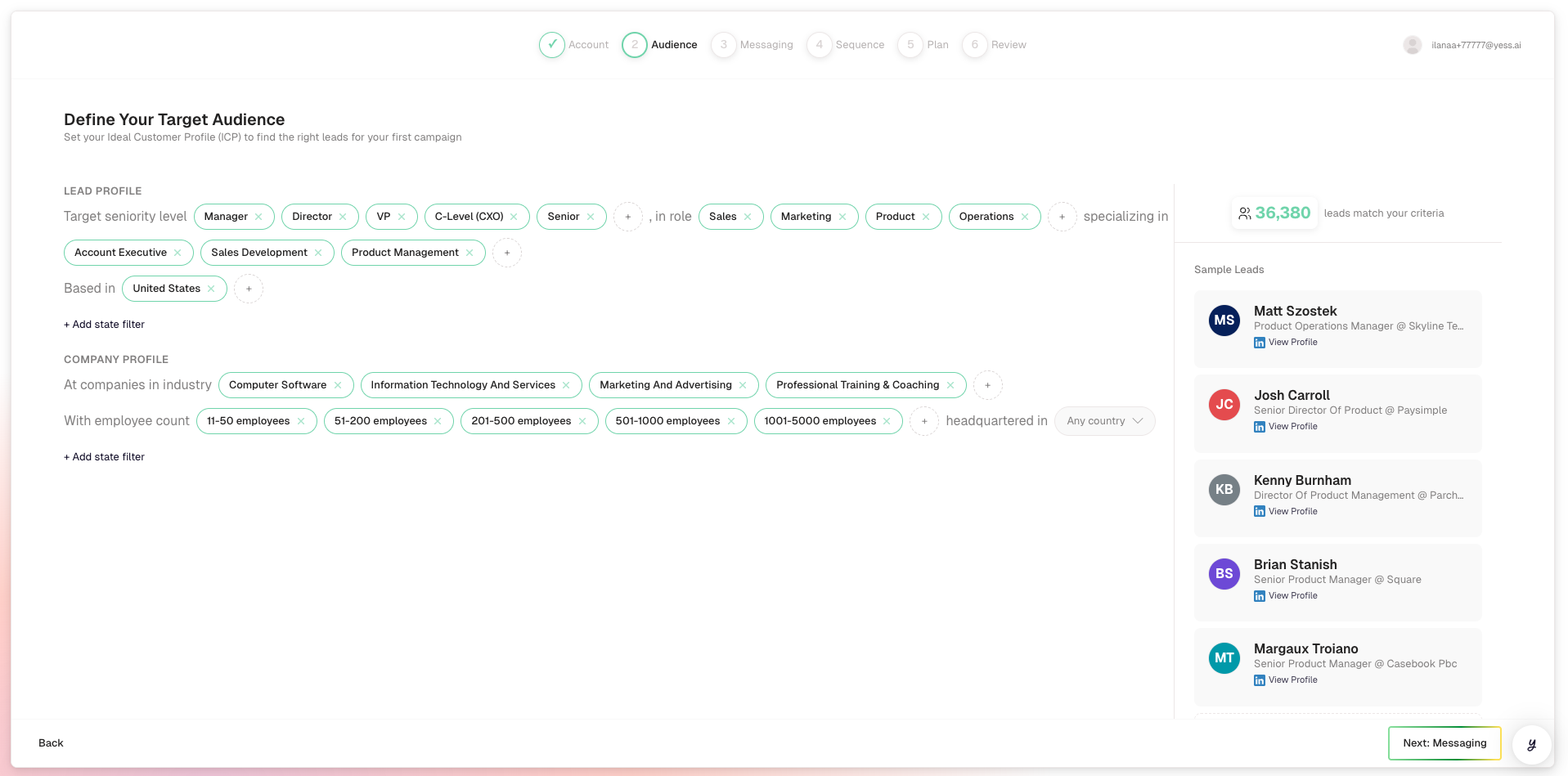This screenshot has height=776, width=1568.
Task: Delete the Marketing role filter chip
Action: [x=842, y=217]
